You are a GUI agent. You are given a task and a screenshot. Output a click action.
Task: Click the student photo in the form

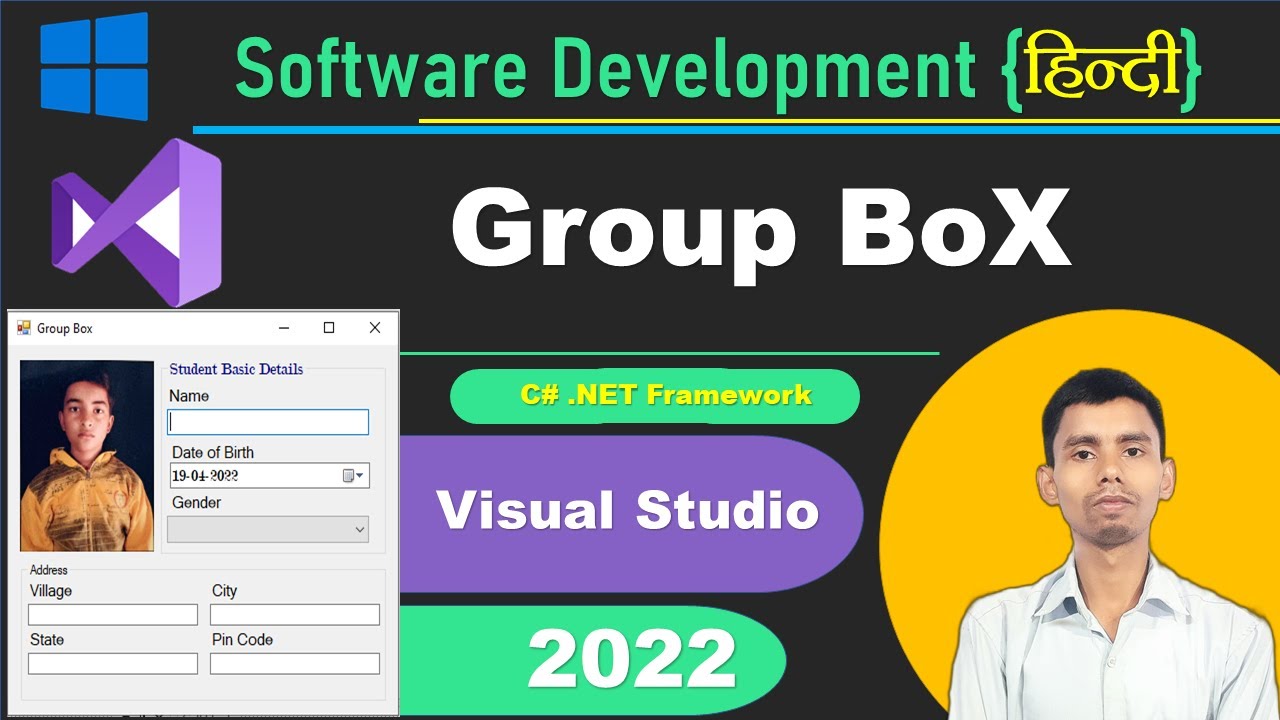pos(87,456)
